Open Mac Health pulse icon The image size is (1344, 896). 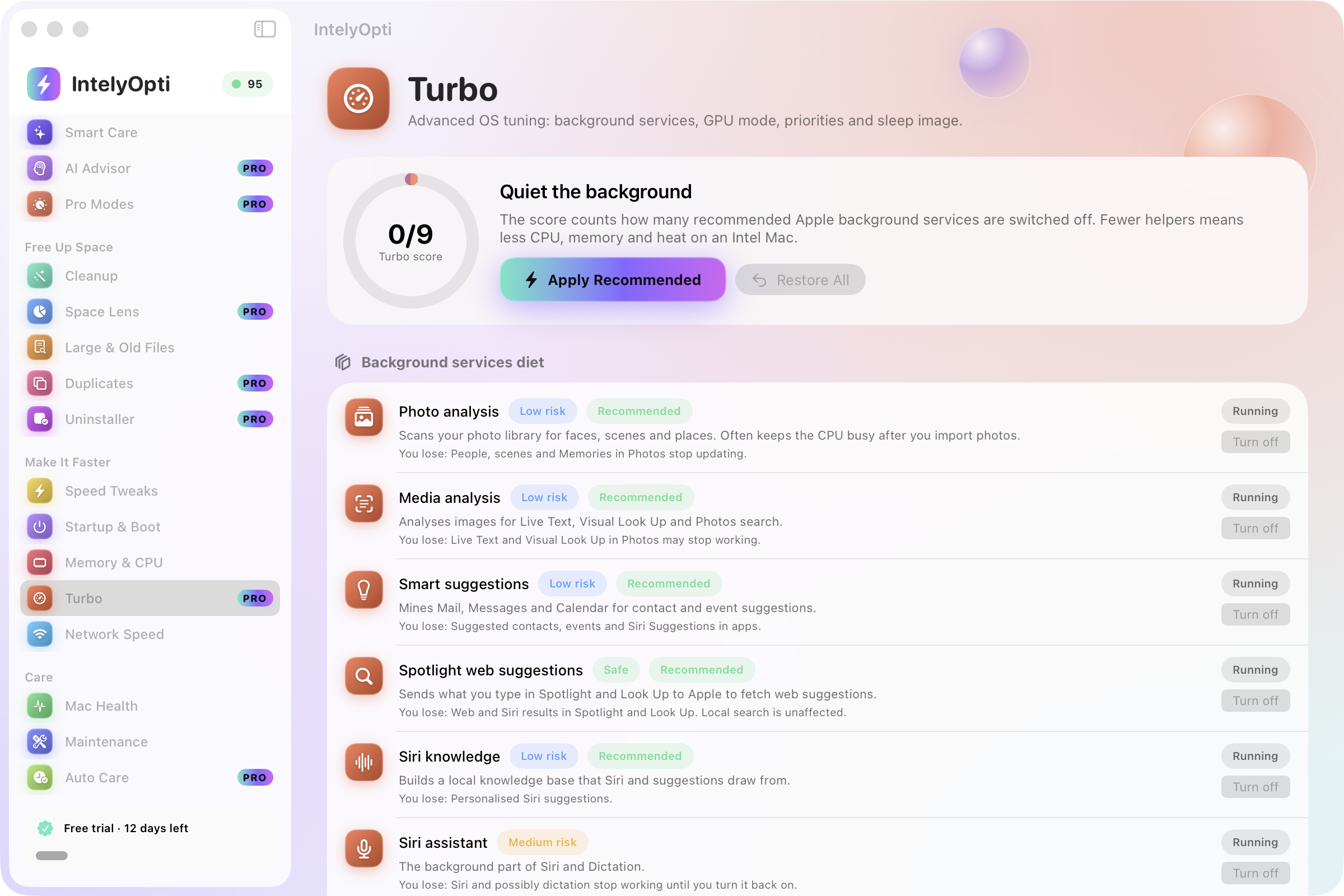(40, 706)
